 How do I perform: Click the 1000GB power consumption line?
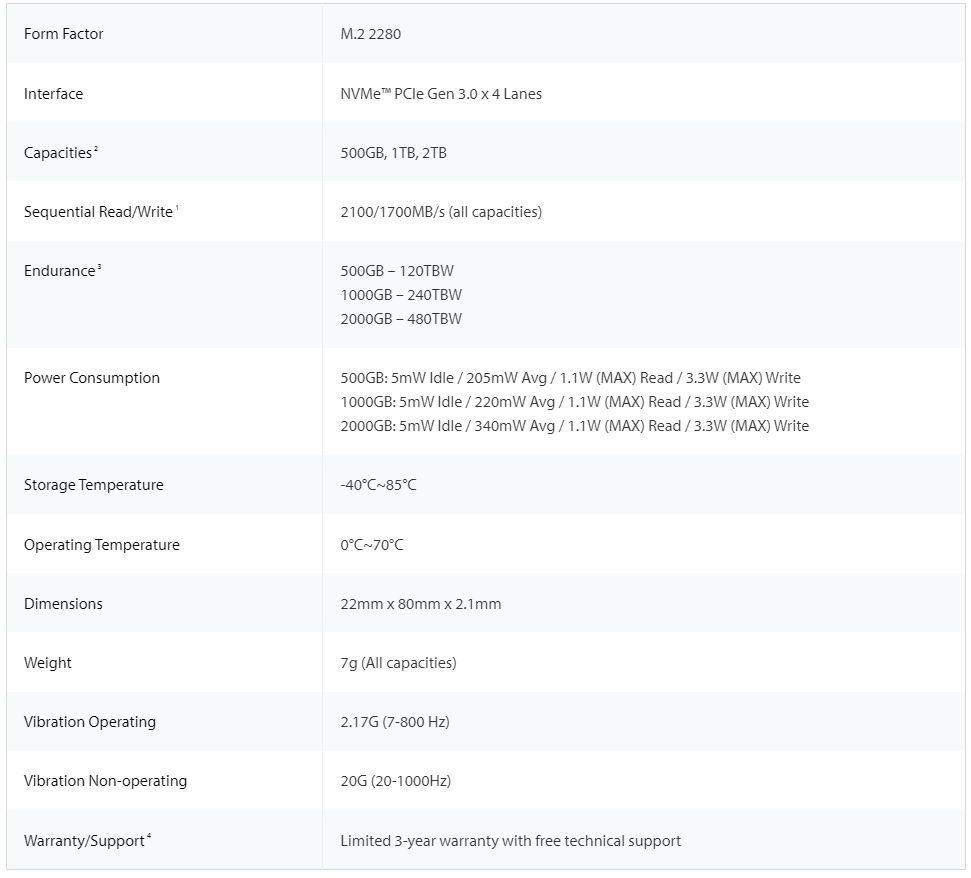(x=574, y=402)
